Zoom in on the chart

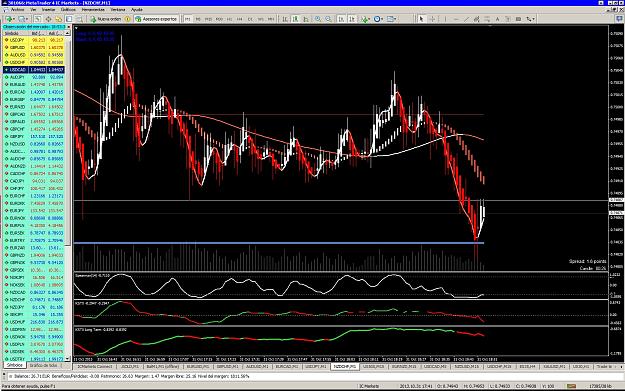(x=318, y=19)
